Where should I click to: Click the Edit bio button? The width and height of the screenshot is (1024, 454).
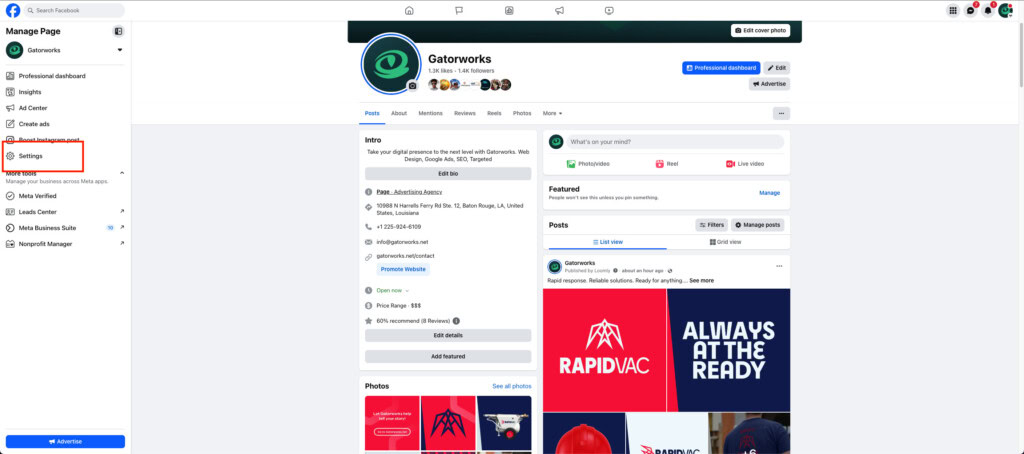[448, 174]
